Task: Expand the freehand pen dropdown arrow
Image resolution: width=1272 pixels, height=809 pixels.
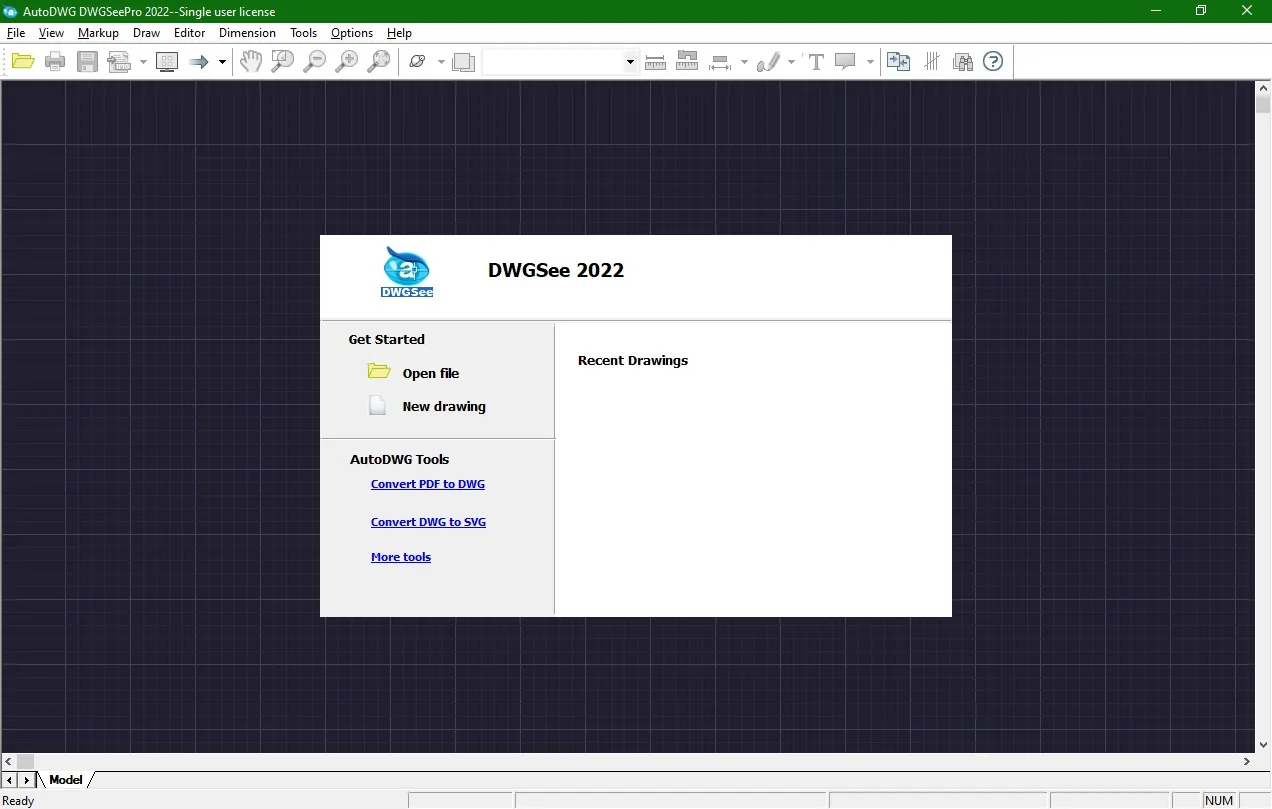Action: click(791, 62)
